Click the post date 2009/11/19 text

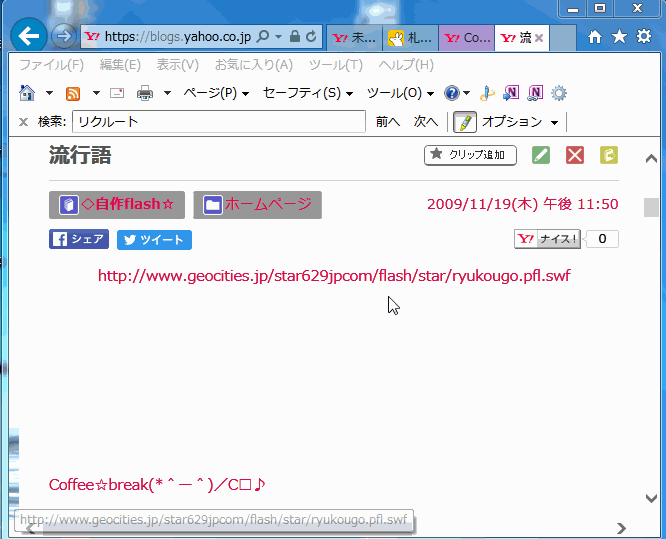(x=522, y=204)
